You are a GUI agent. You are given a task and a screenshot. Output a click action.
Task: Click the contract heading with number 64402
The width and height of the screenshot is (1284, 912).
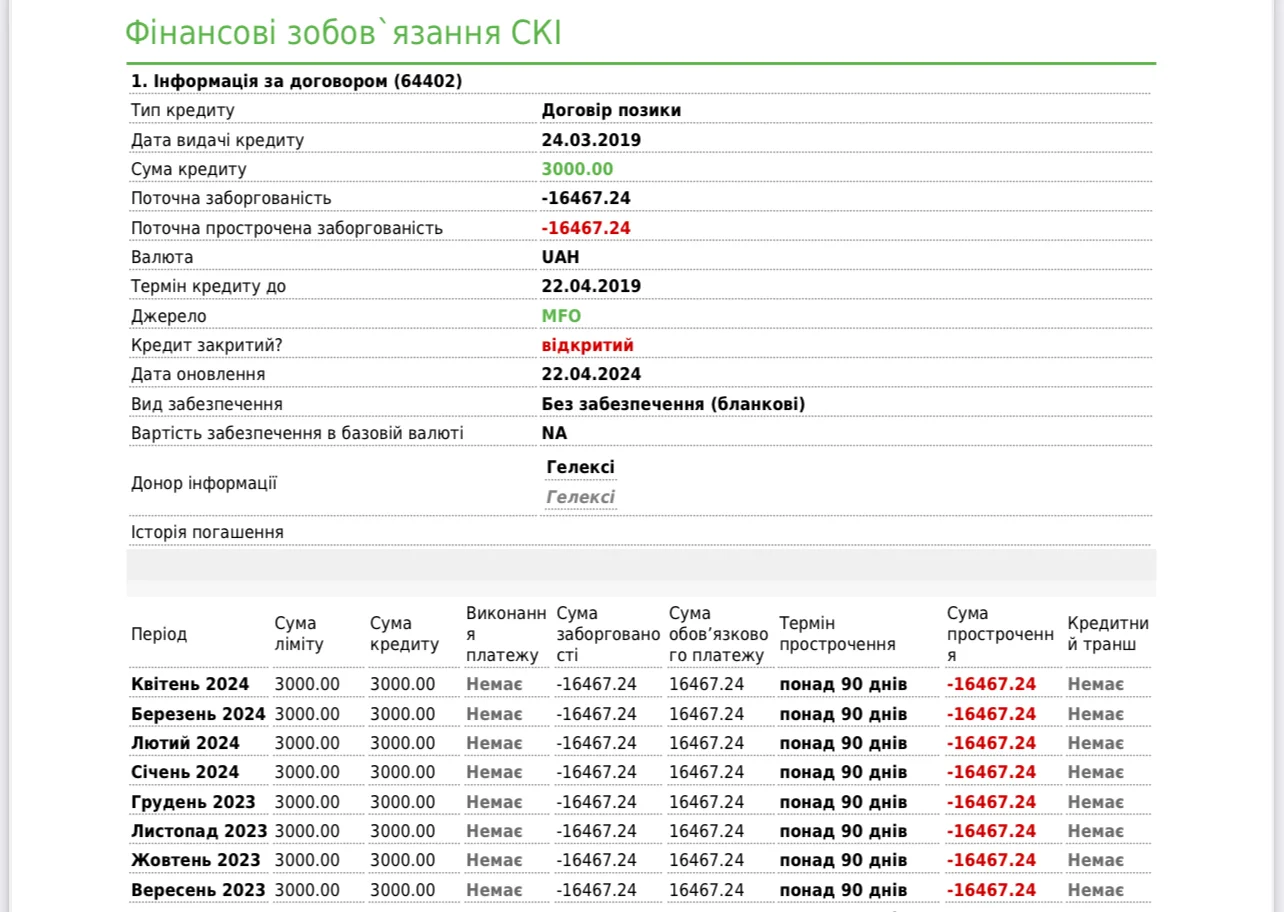[297, 81]
